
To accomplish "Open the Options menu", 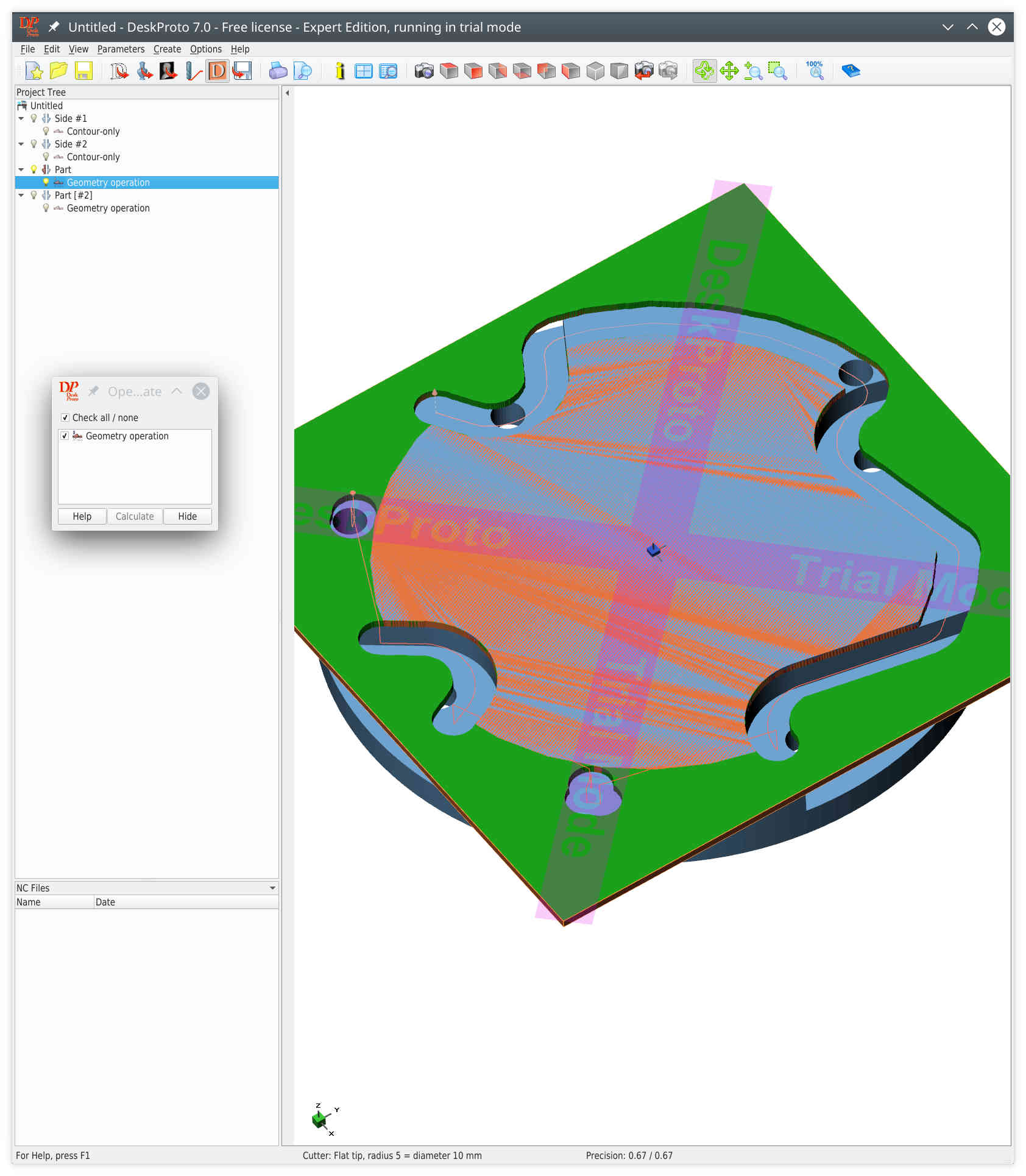I will coord(205,49).
